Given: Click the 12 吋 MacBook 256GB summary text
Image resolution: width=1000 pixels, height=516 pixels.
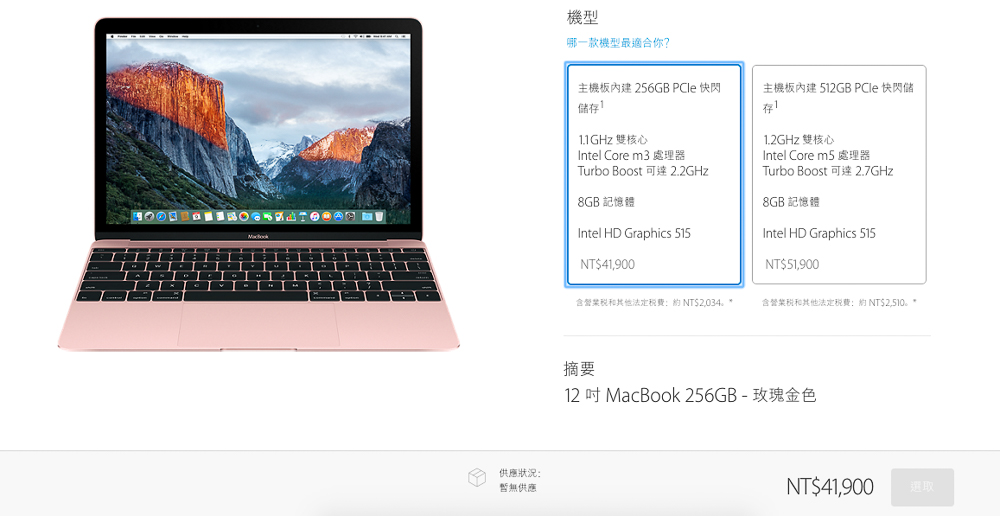Looking at the screenshot, I should (x=690, y=395).
